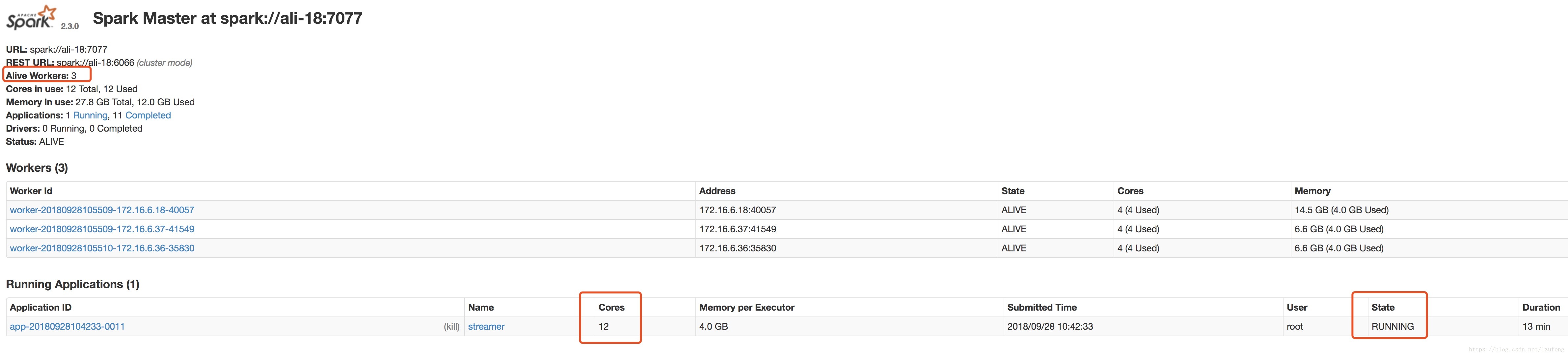Click the Workers (3) section heading
Screen dimensions: 1568x356
(x=37, y=168)
